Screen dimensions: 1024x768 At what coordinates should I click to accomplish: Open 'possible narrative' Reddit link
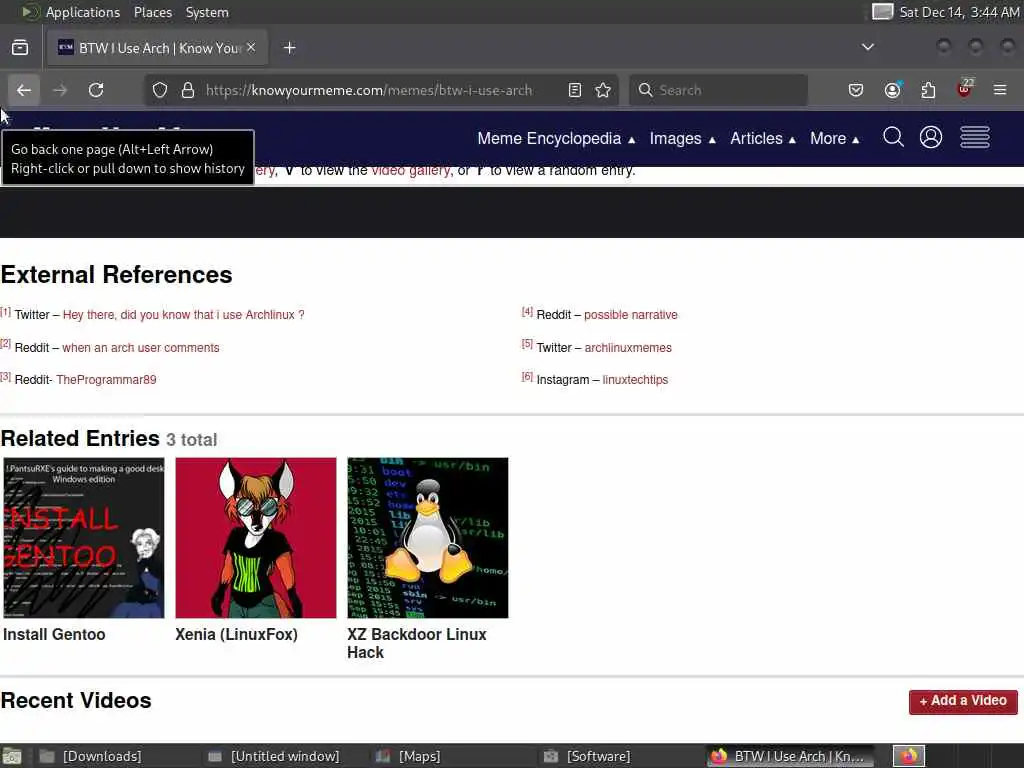(631, 315)
